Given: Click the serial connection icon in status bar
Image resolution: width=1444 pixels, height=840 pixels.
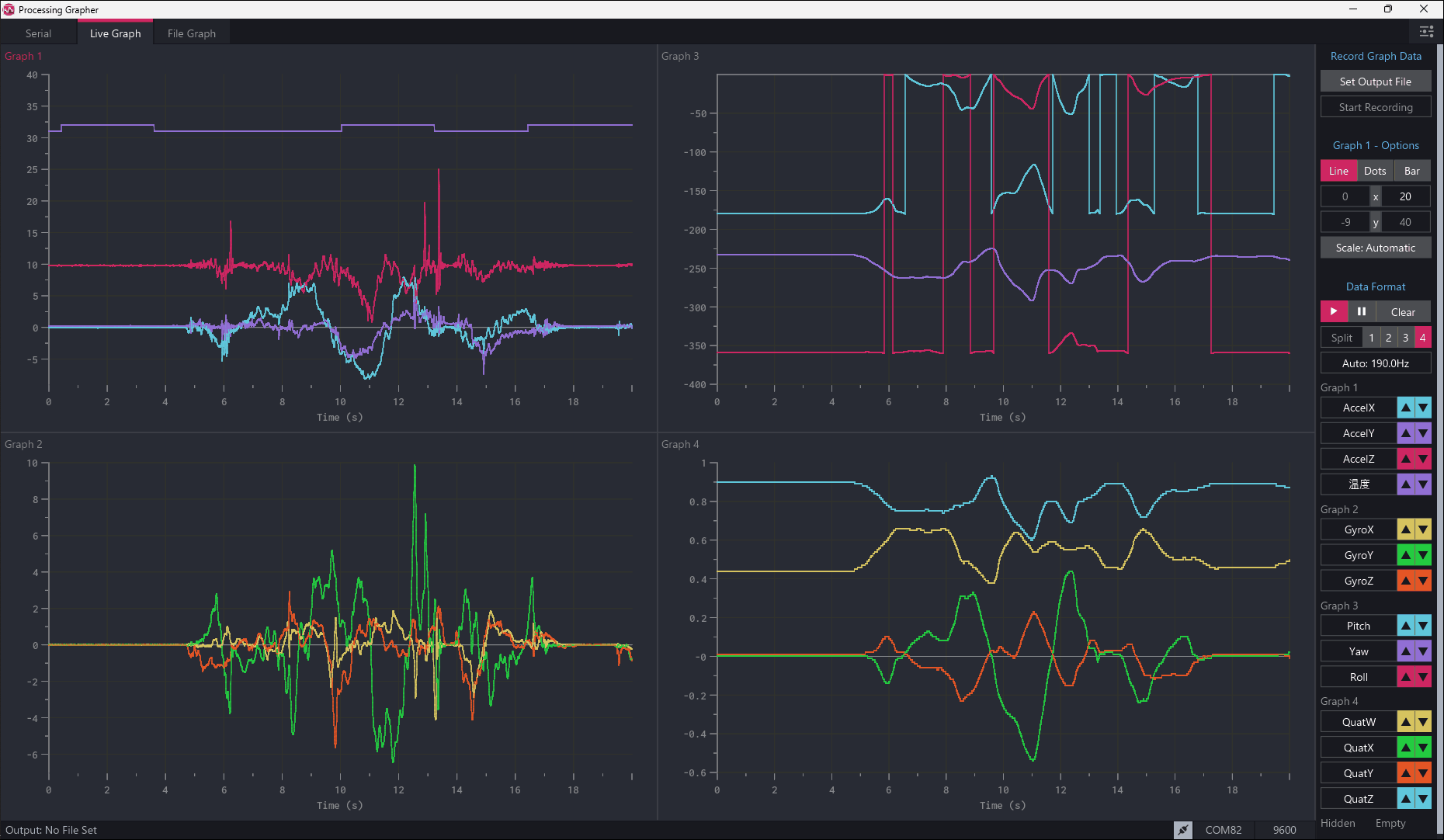Looking at the screenshot, I should [x=1182, y=830].
